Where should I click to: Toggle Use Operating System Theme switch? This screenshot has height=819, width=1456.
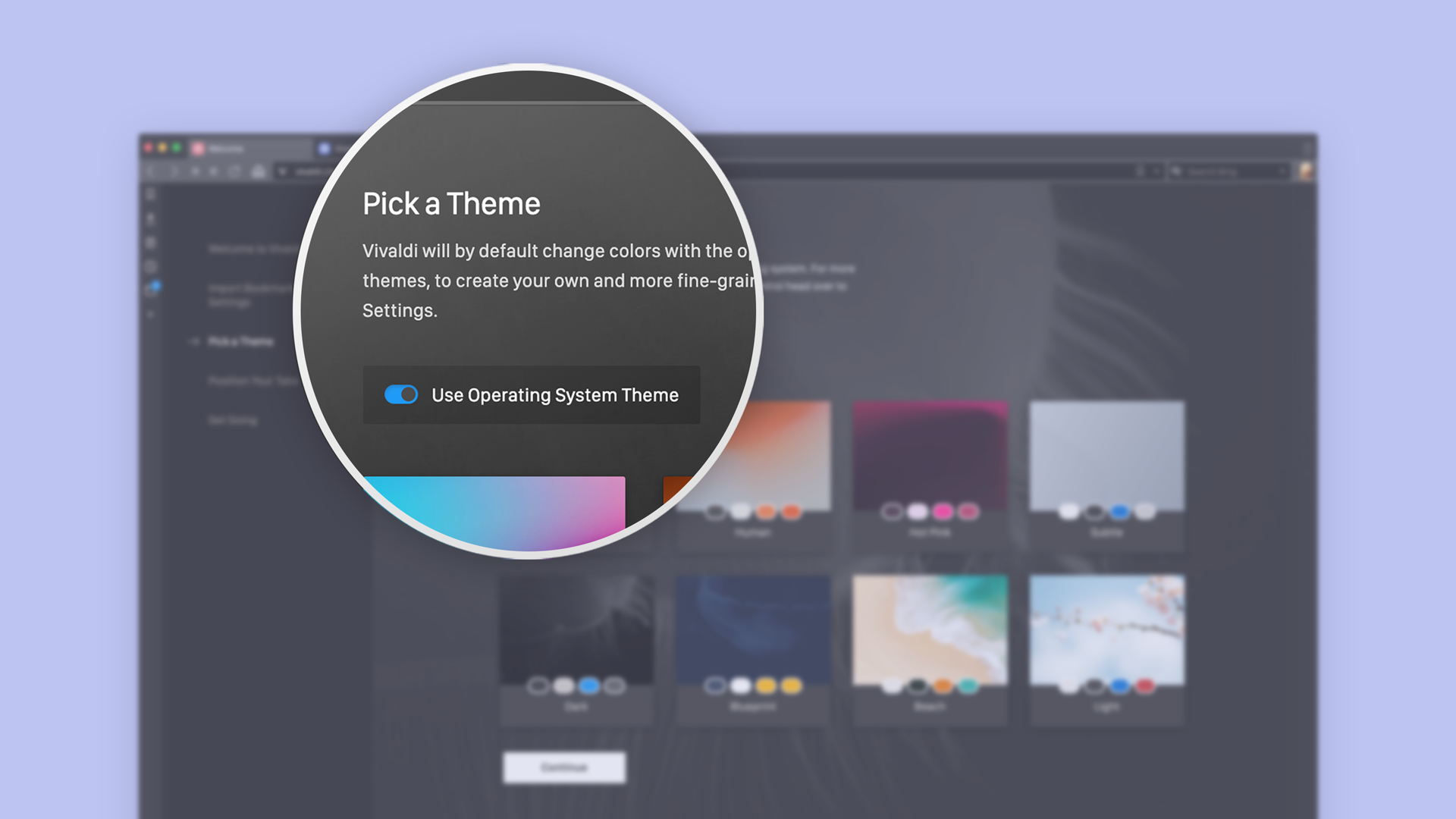[400, 394]
